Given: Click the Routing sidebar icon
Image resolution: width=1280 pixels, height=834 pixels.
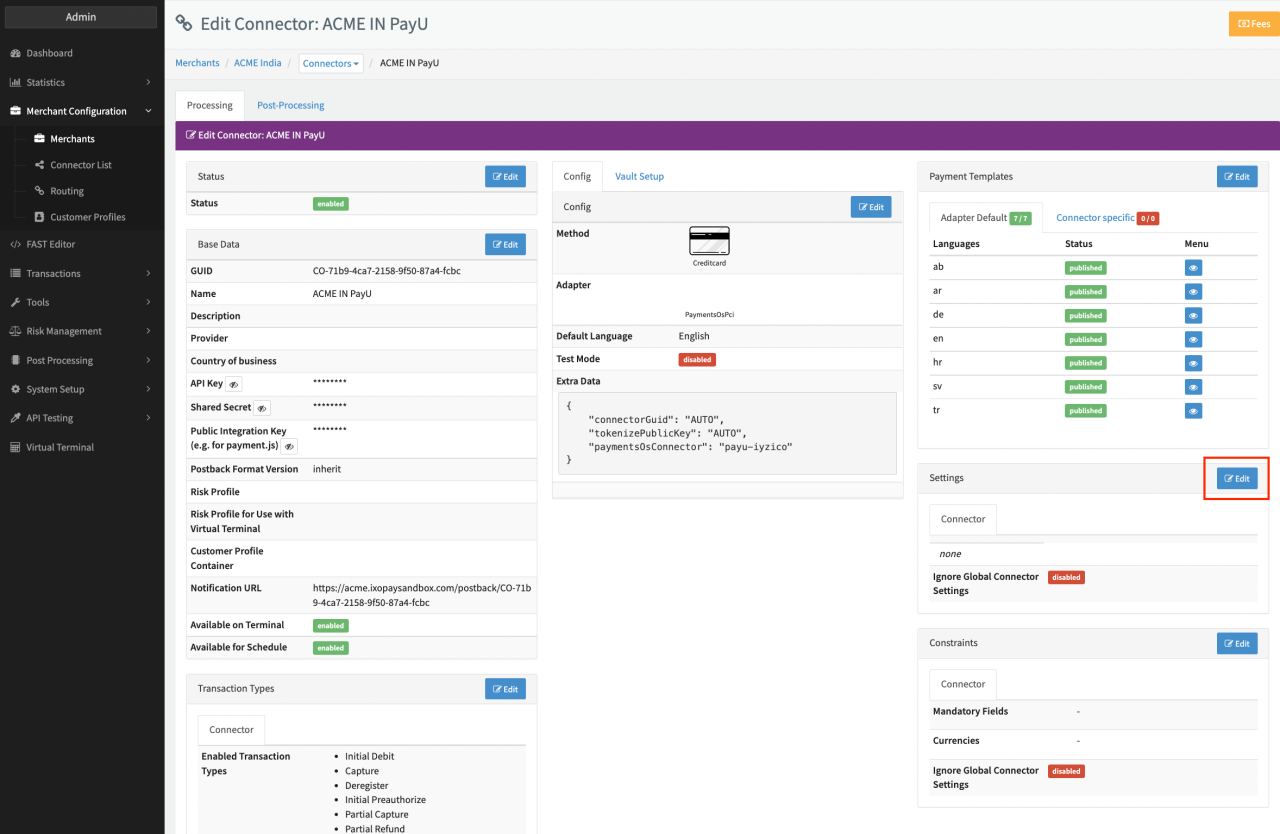Looking at the screenshot, I should coord(40,191).
